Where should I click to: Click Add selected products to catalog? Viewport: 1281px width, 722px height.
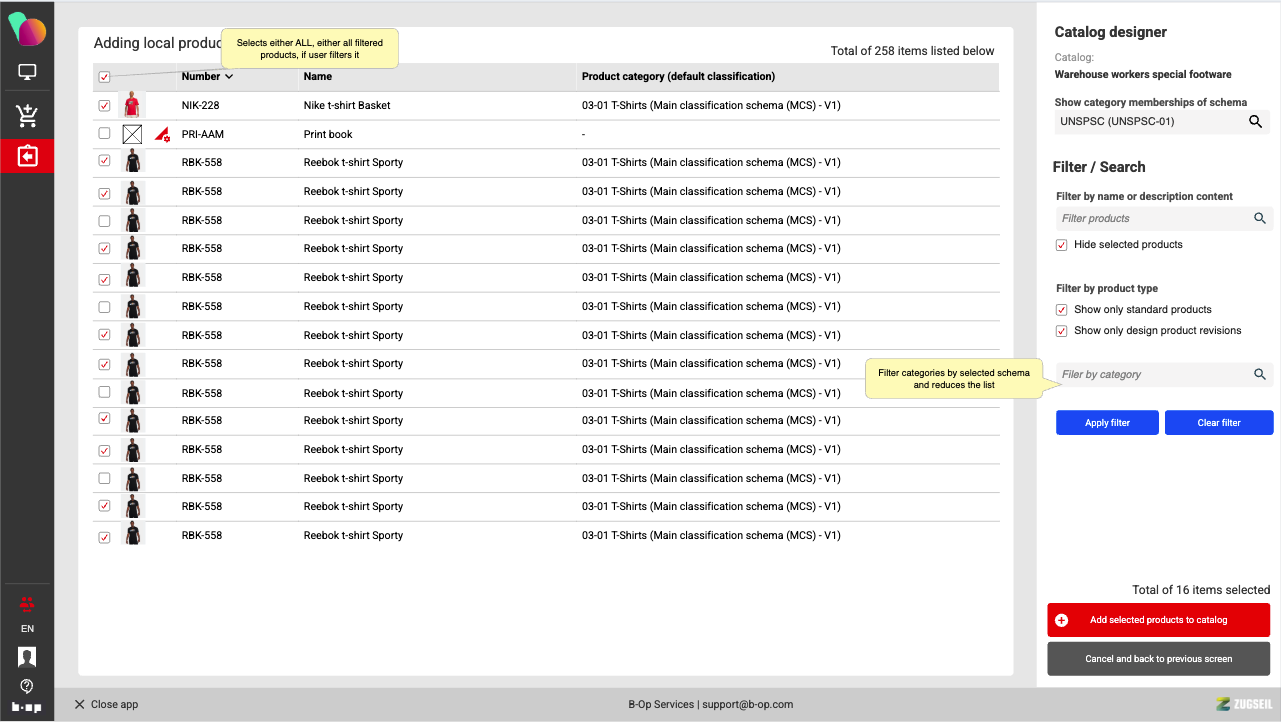coord(1158,620)
